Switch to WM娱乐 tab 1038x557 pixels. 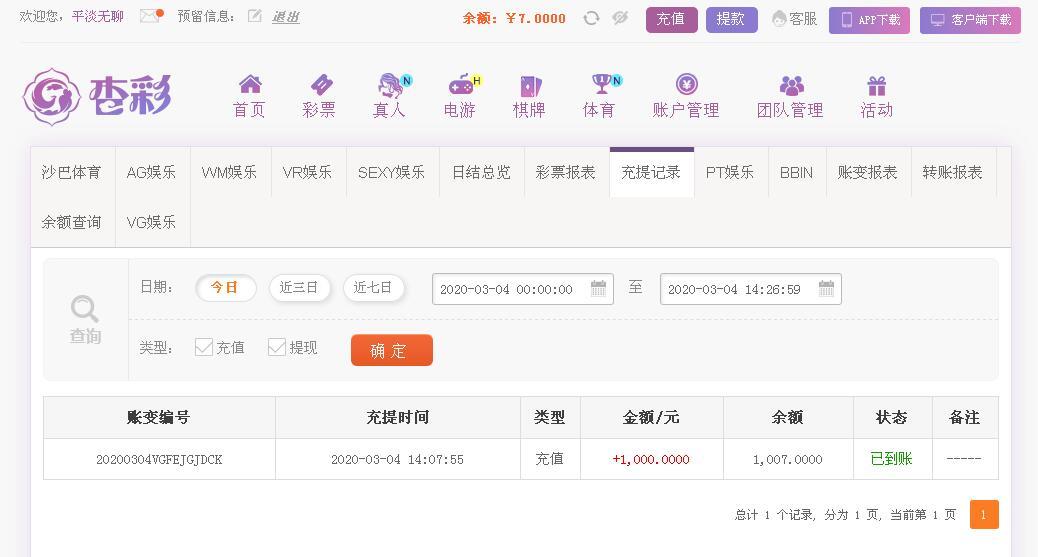tap(230, 172)
